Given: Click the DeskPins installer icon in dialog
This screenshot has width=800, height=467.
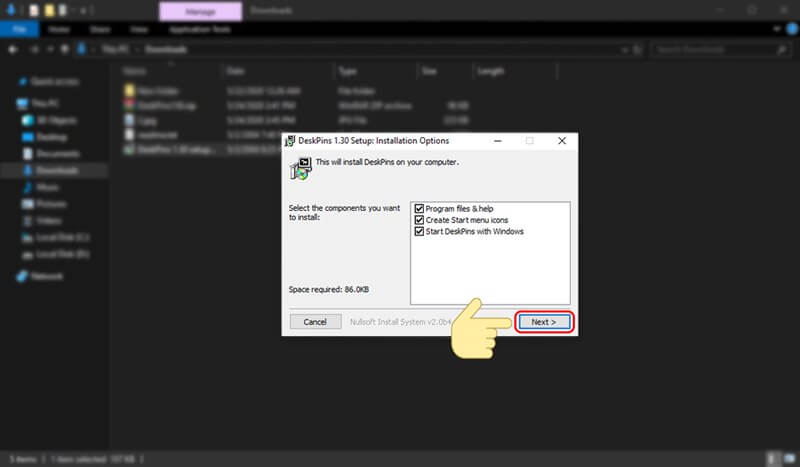Looking at the screenshot, I should 300,166.
